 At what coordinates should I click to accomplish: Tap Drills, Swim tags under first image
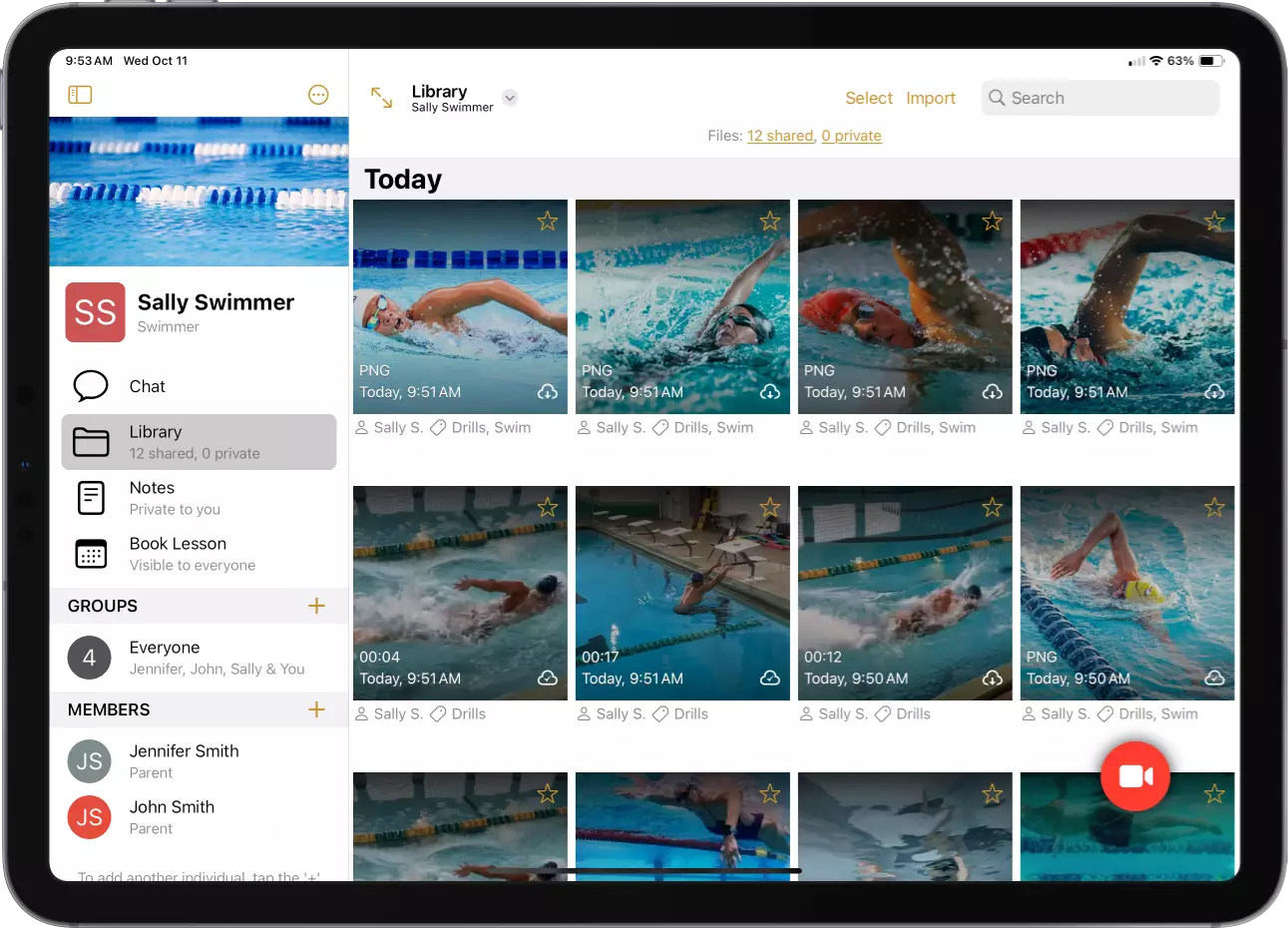(x=491, y=427)
